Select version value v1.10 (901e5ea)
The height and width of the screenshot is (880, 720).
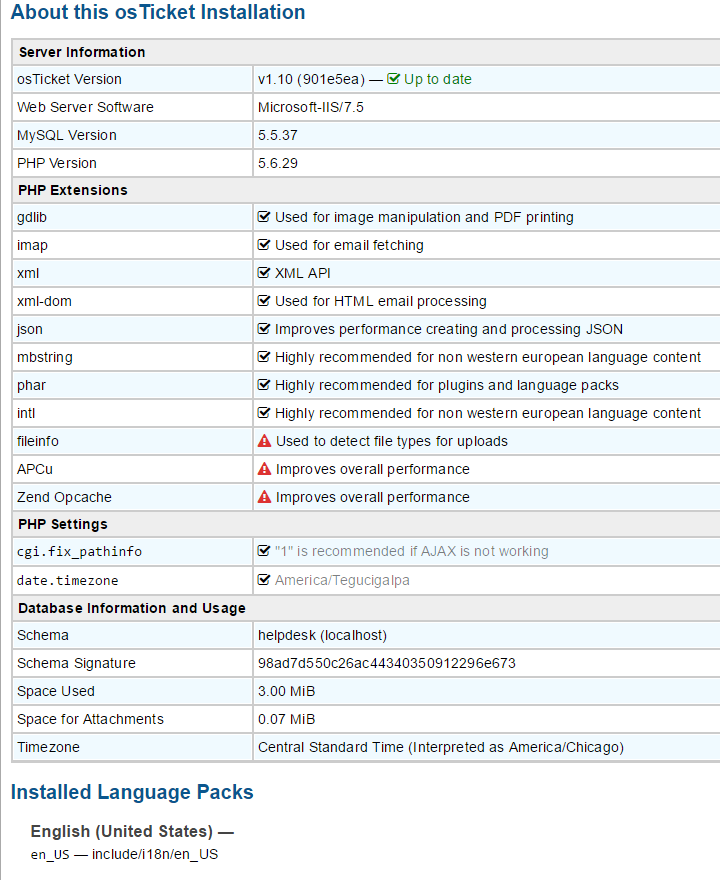[311, 79]
